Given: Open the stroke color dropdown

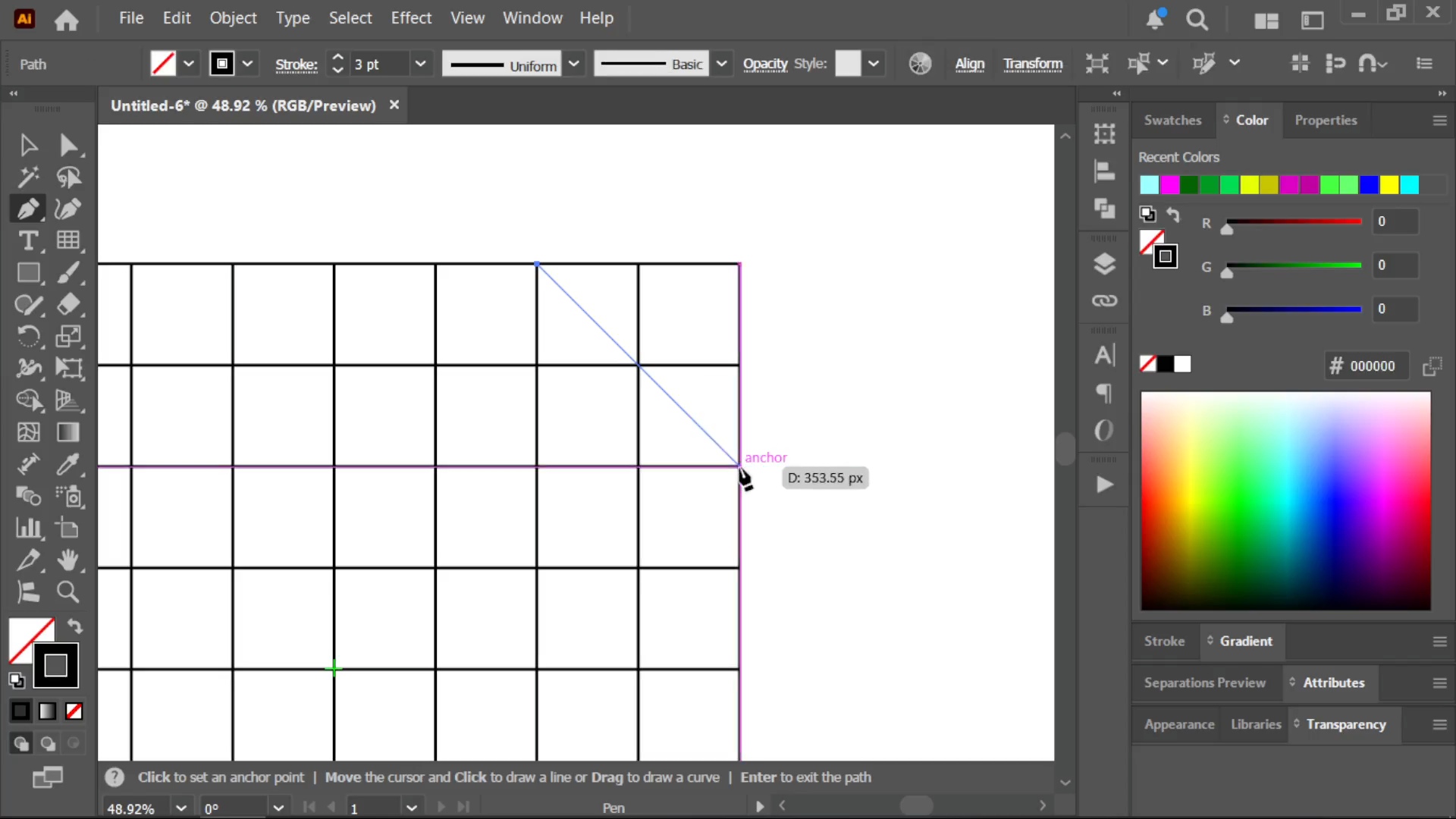Looking at the screenshot, I should click(247, 64).
